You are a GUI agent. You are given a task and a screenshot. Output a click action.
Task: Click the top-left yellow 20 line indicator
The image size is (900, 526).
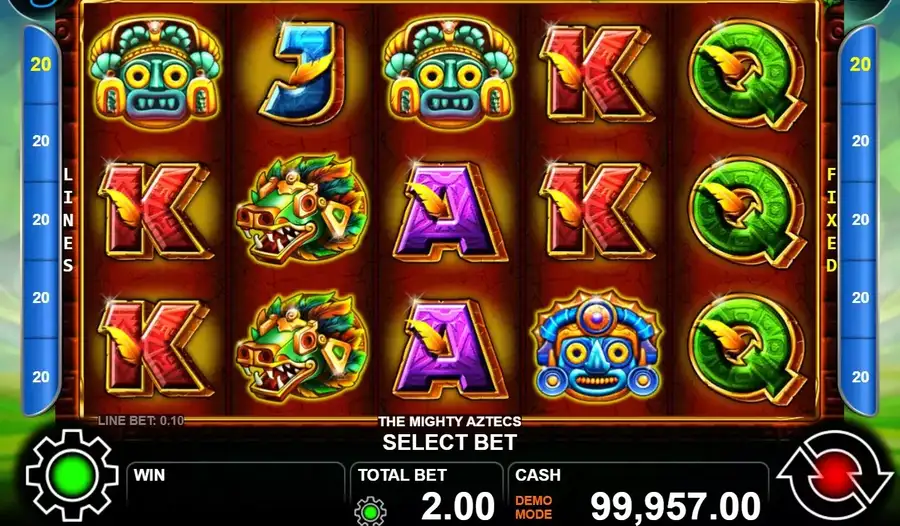pos(41,64)
